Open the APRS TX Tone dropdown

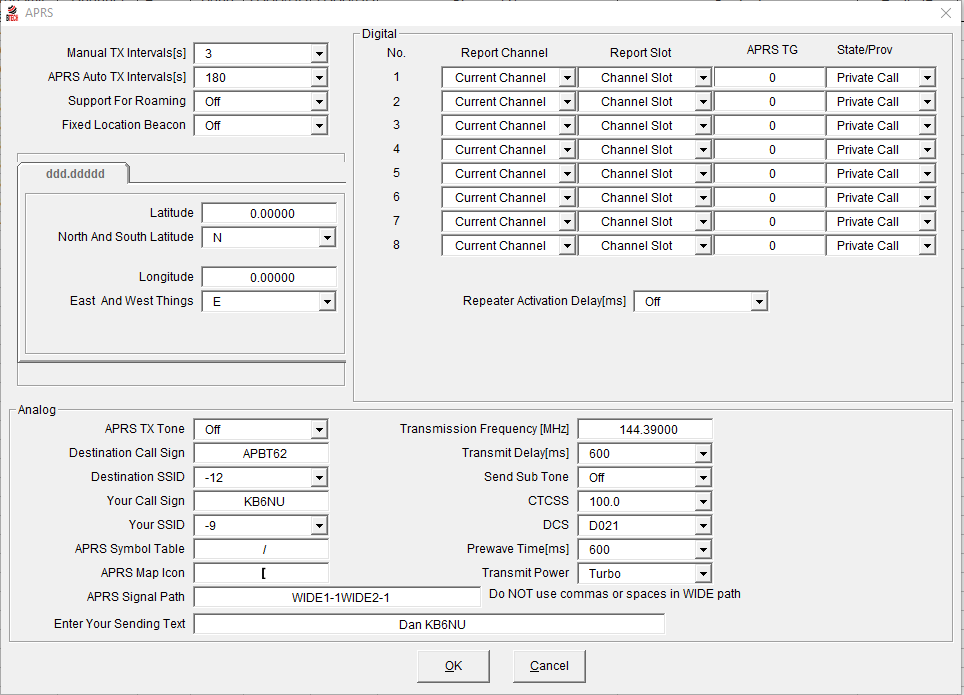coord(319,430)
